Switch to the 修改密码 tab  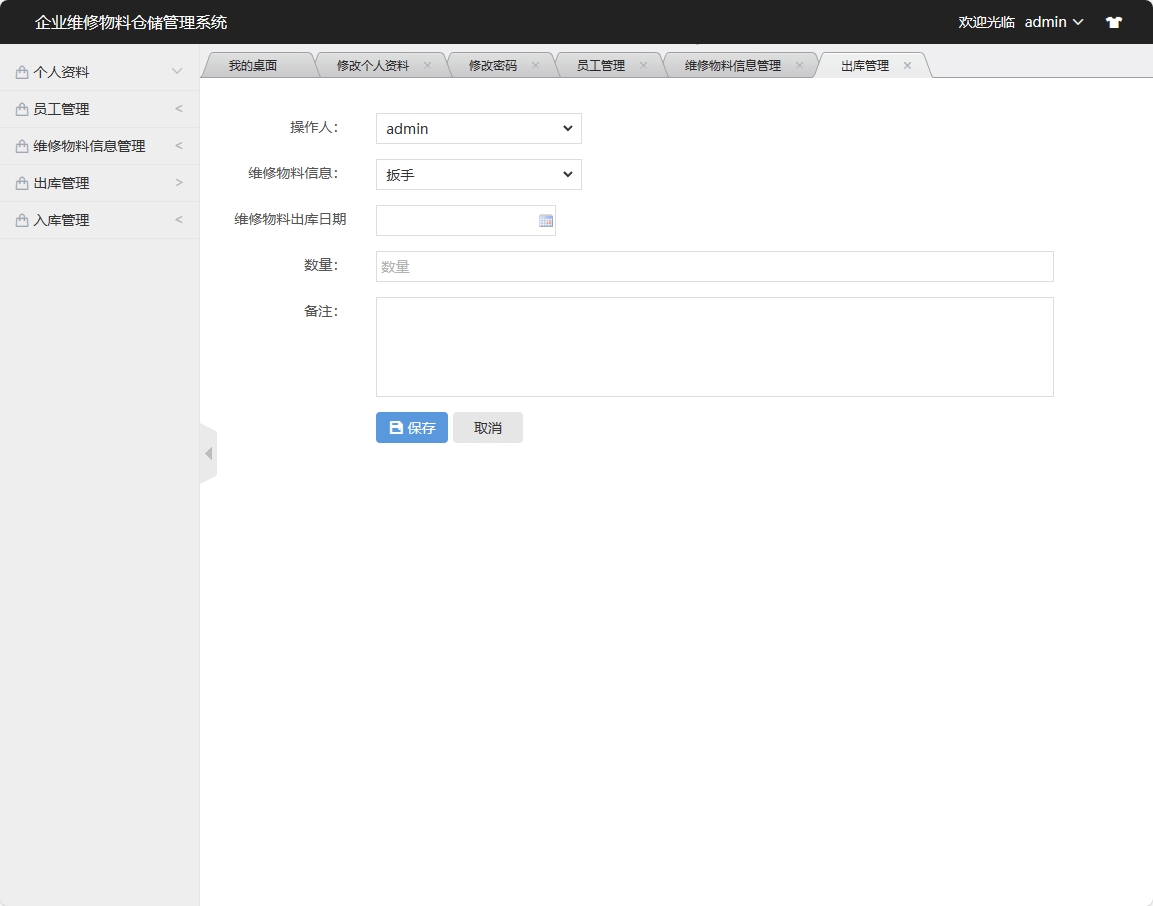(x=494, y=63)
